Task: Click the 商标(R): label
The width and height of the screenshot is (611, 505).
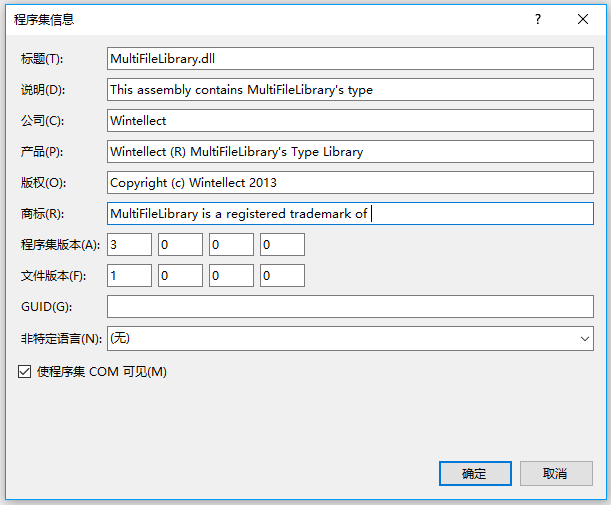Action: pyautogui.click(x=42, y=214)
